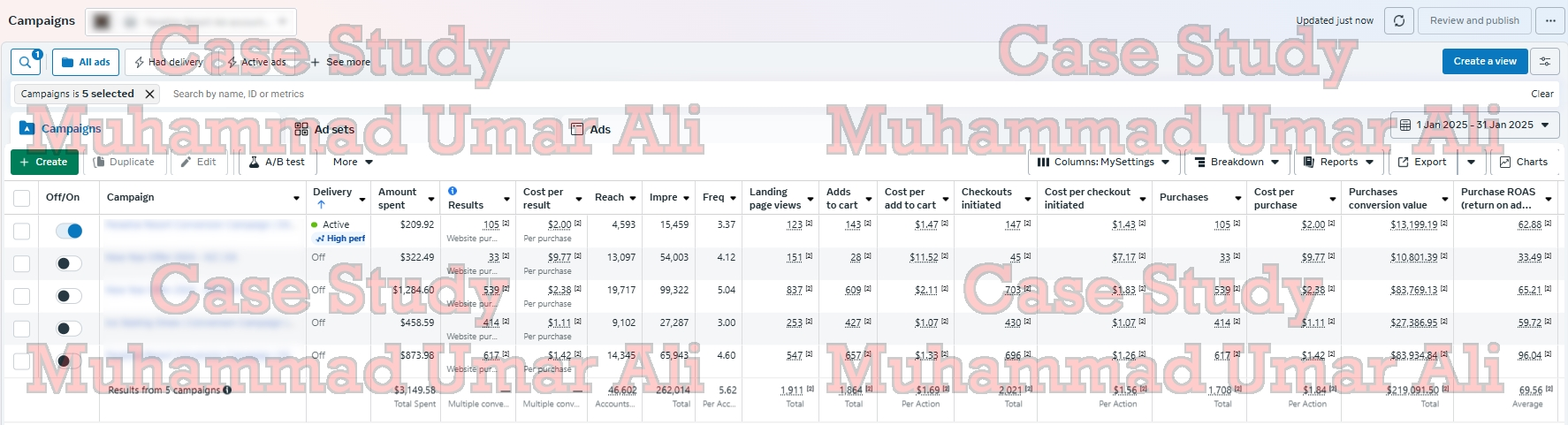The height and width of the screenshot is (425, 1568).
Task: Remove the Campaigns is 5 selected filter
Action: 149,94
